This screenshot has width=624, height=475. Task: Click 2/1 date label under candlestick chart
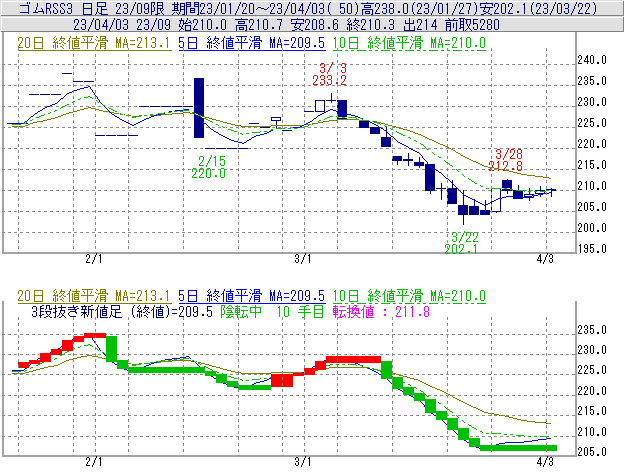pos(94,259)
